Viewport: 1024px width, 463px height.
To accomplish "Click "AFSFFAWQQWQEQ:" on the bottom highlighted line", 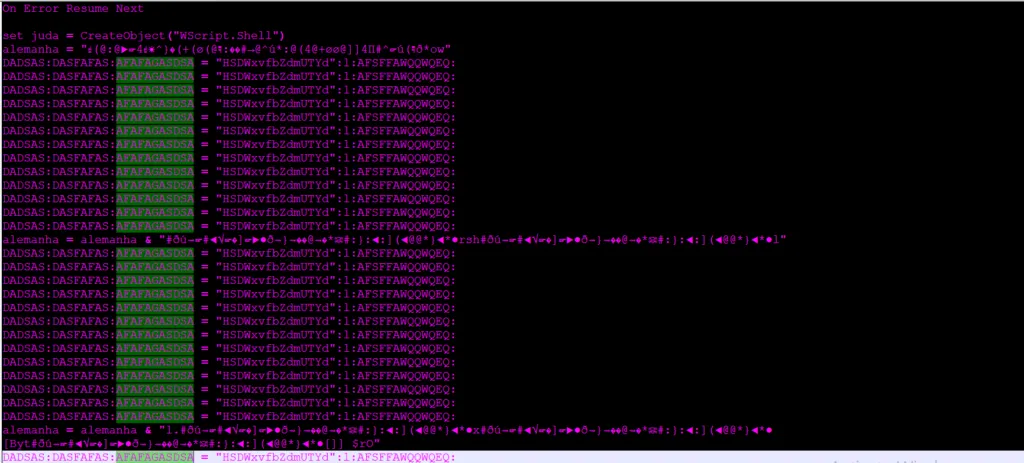I will pos(406,458).
